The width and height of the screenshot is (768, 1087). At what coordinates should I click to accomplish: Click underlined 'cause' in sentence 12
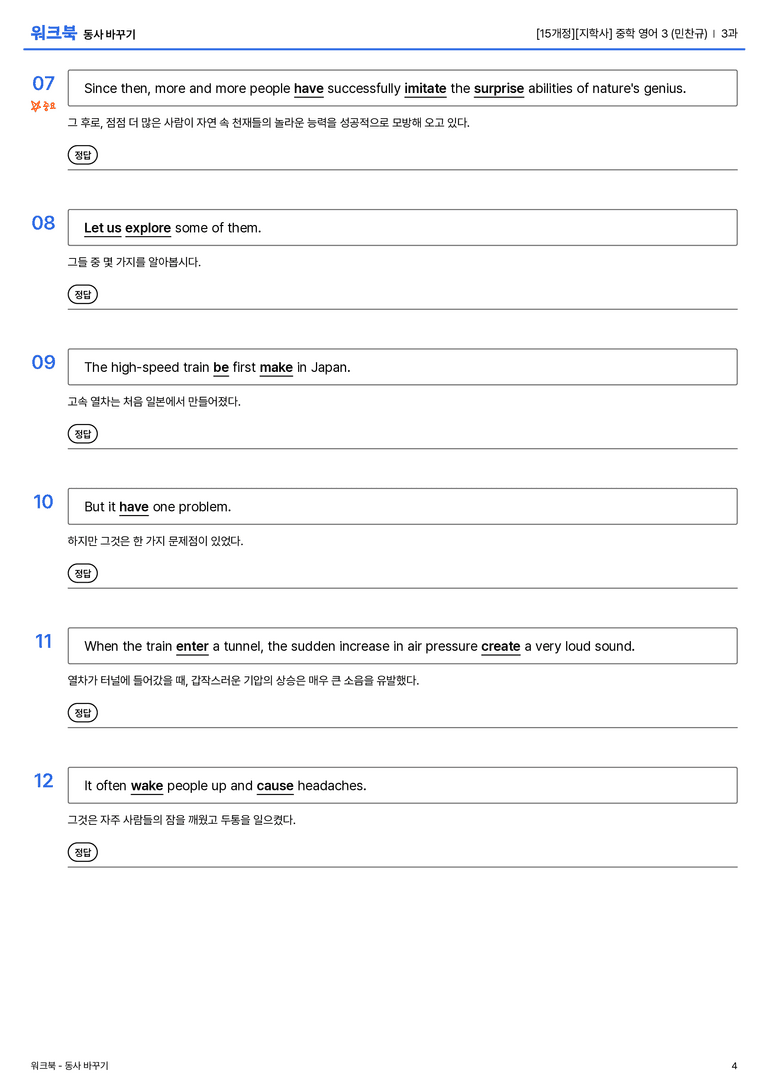[275, 785]
